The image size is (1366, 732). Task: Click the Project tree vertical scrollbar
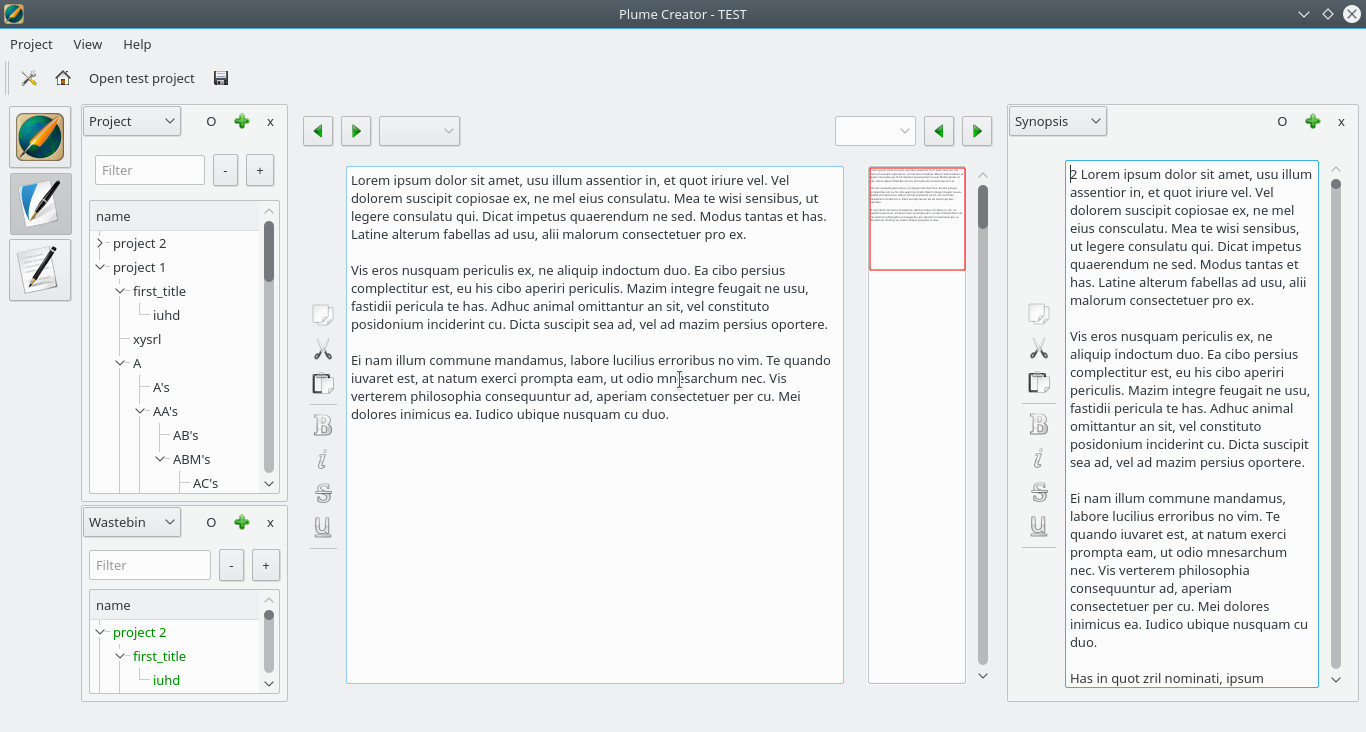click(268, 347)
